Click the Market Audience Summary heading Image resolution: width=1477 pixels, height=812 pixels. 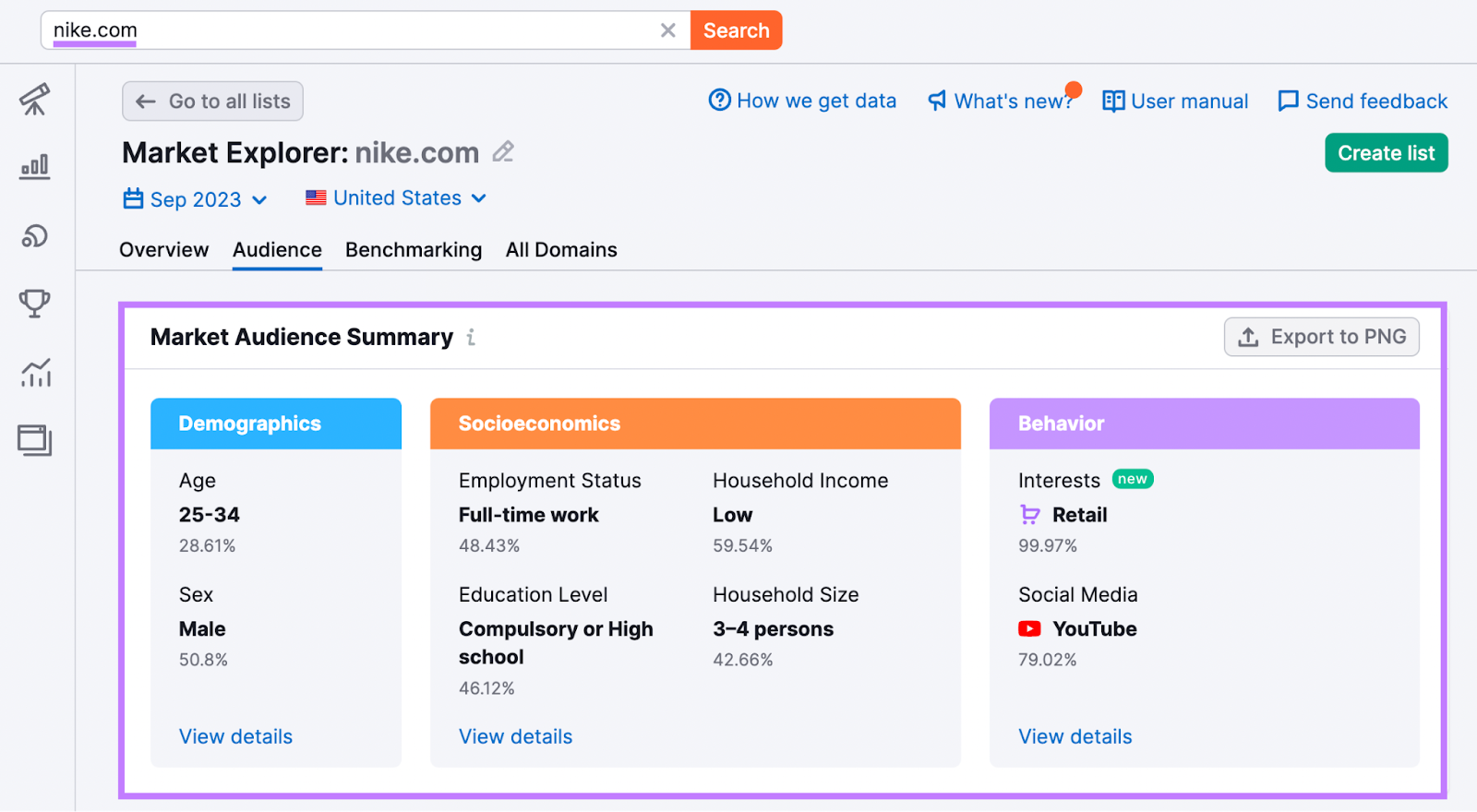[x=302, y=337]
